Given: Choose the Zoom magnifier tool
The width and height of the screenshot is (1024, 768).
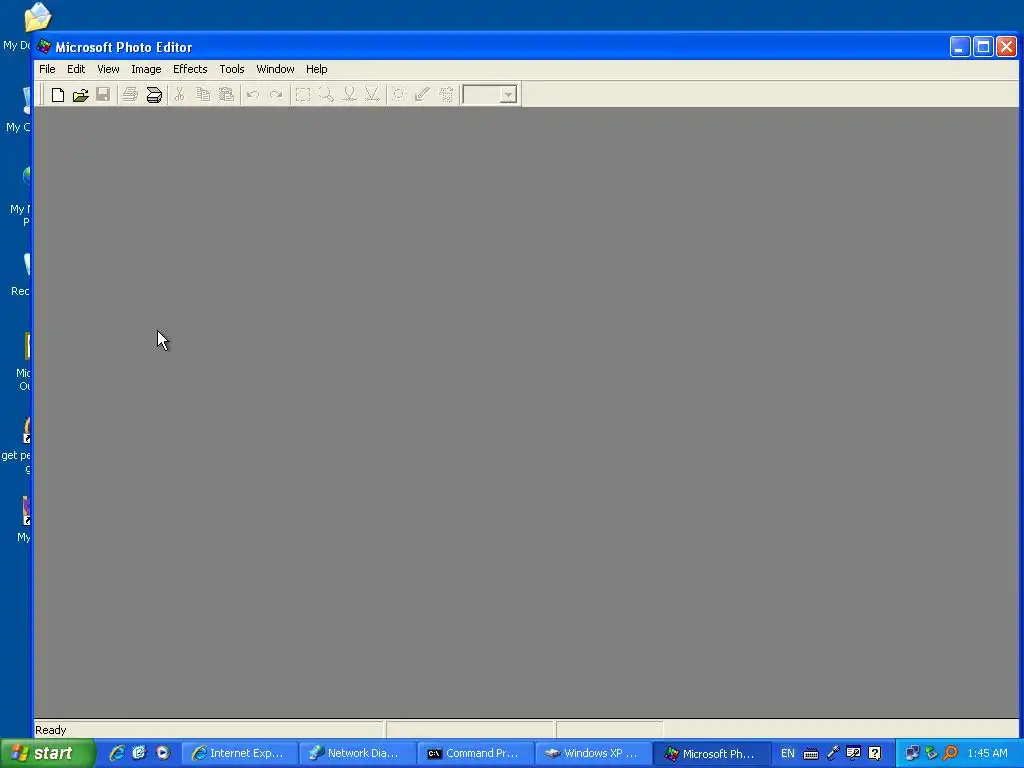Looking at the screenshot, I should coord(325,95).
